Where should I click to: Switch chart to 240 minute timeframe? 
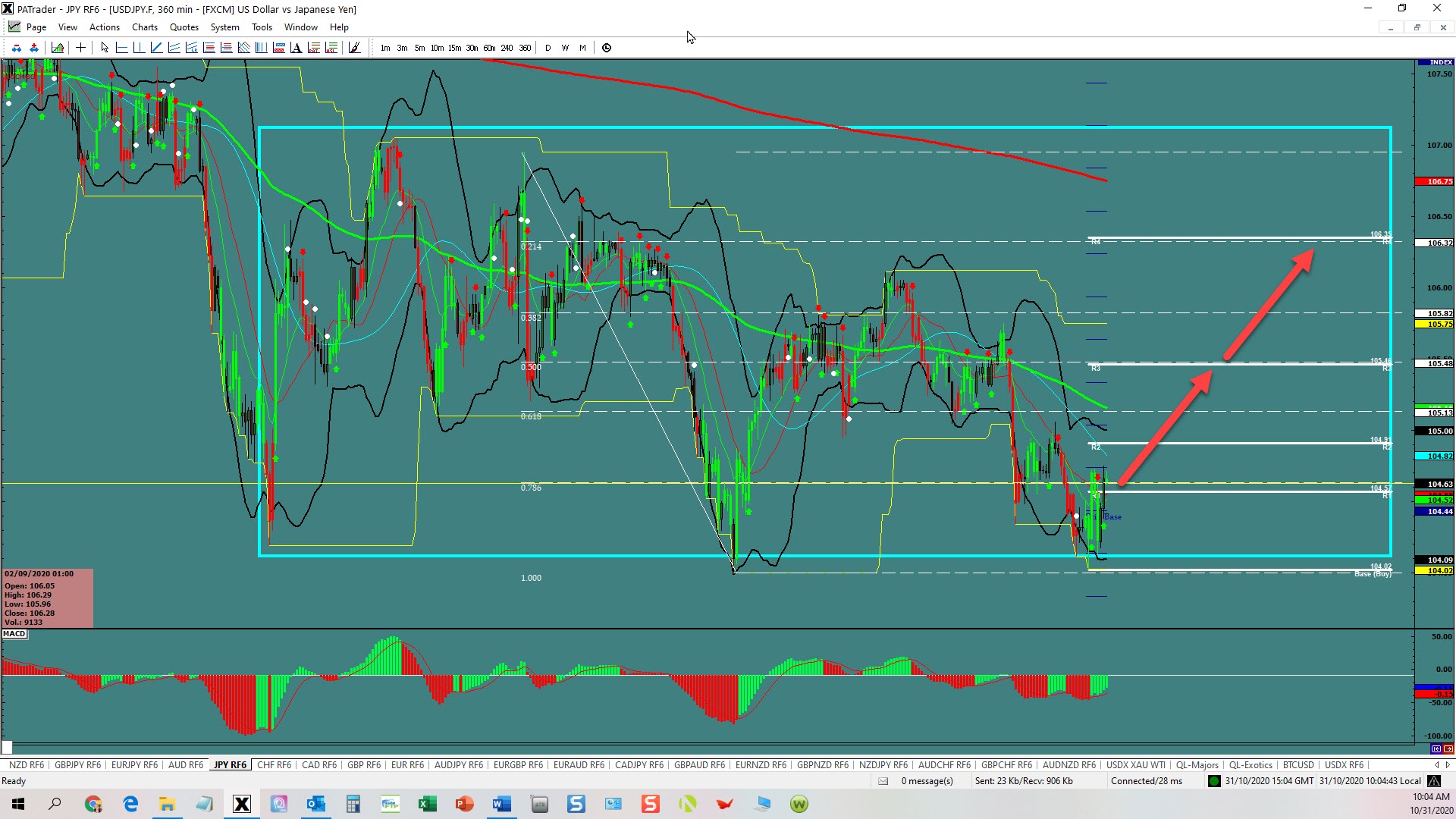507,48
